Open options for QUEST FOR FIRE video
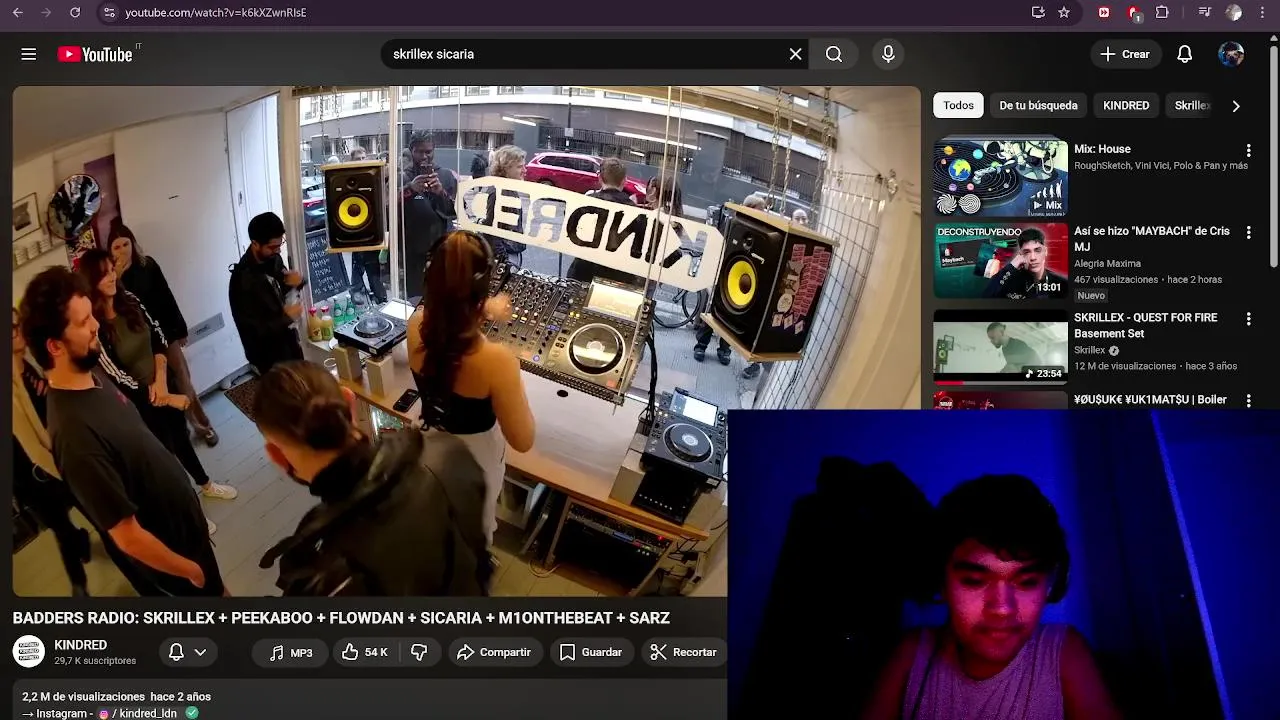 (x=1248, y=318)
